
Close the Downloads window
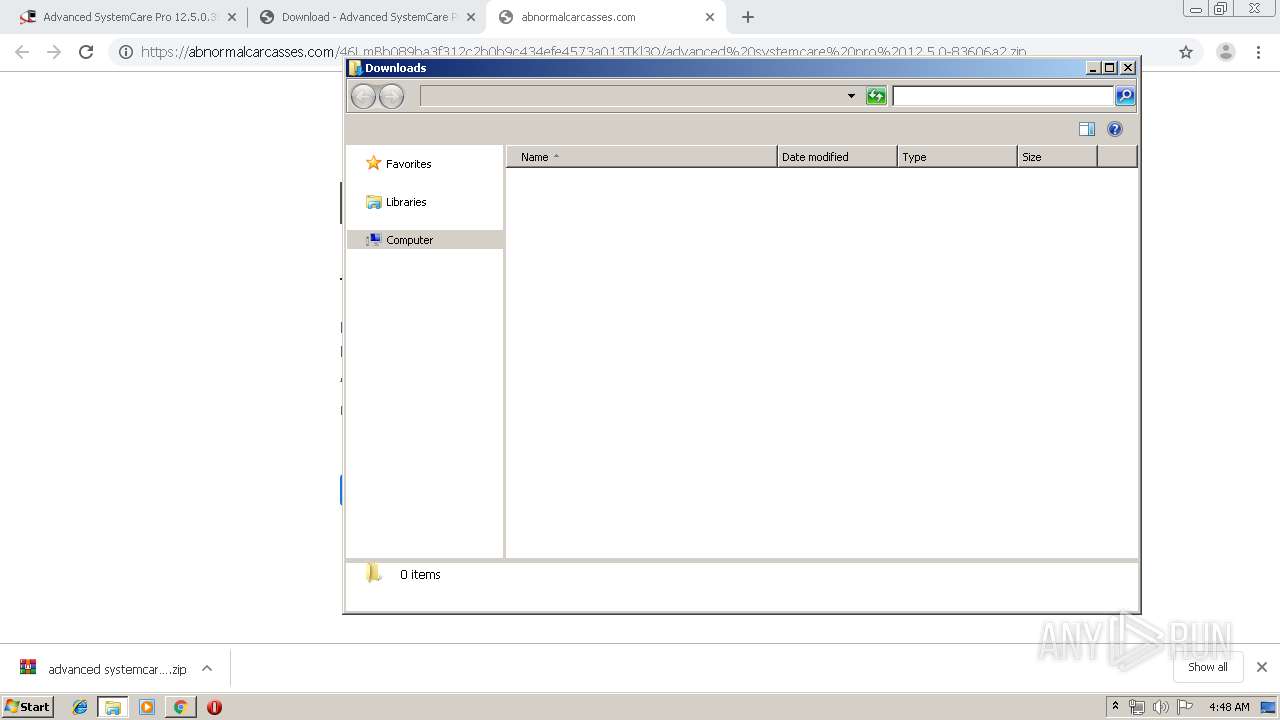coord(1128,68)
